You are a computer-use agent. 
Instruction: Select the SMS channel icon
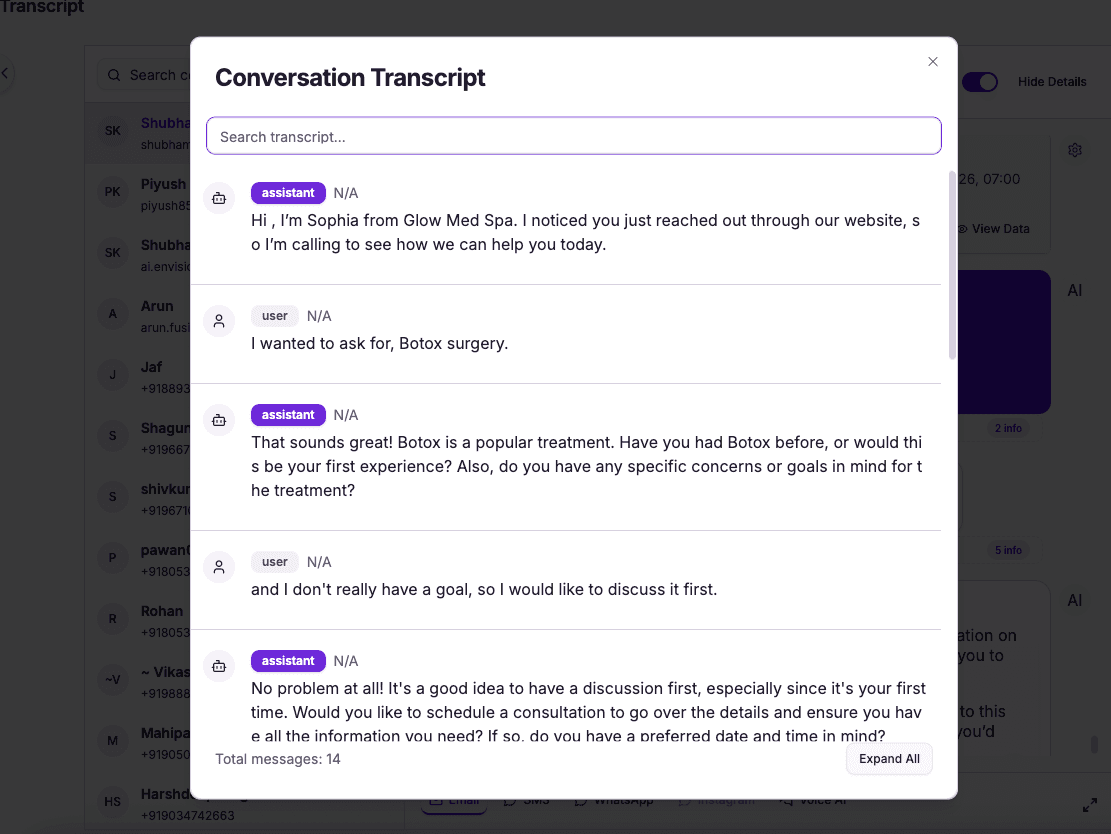tap(508, 798)
